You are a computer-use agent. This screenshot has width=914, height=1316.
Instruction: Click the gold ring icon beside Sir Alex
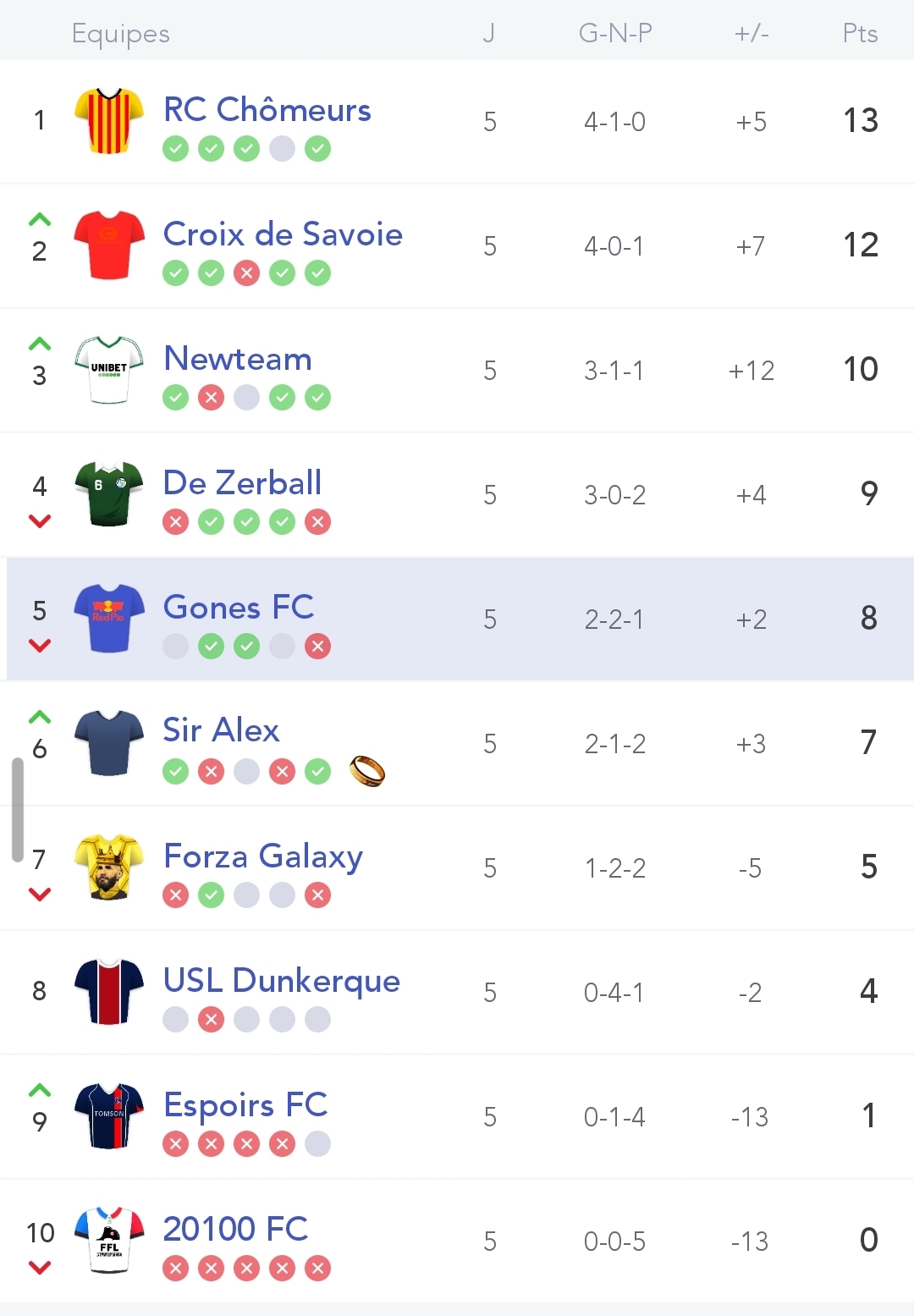click(367, 771)
